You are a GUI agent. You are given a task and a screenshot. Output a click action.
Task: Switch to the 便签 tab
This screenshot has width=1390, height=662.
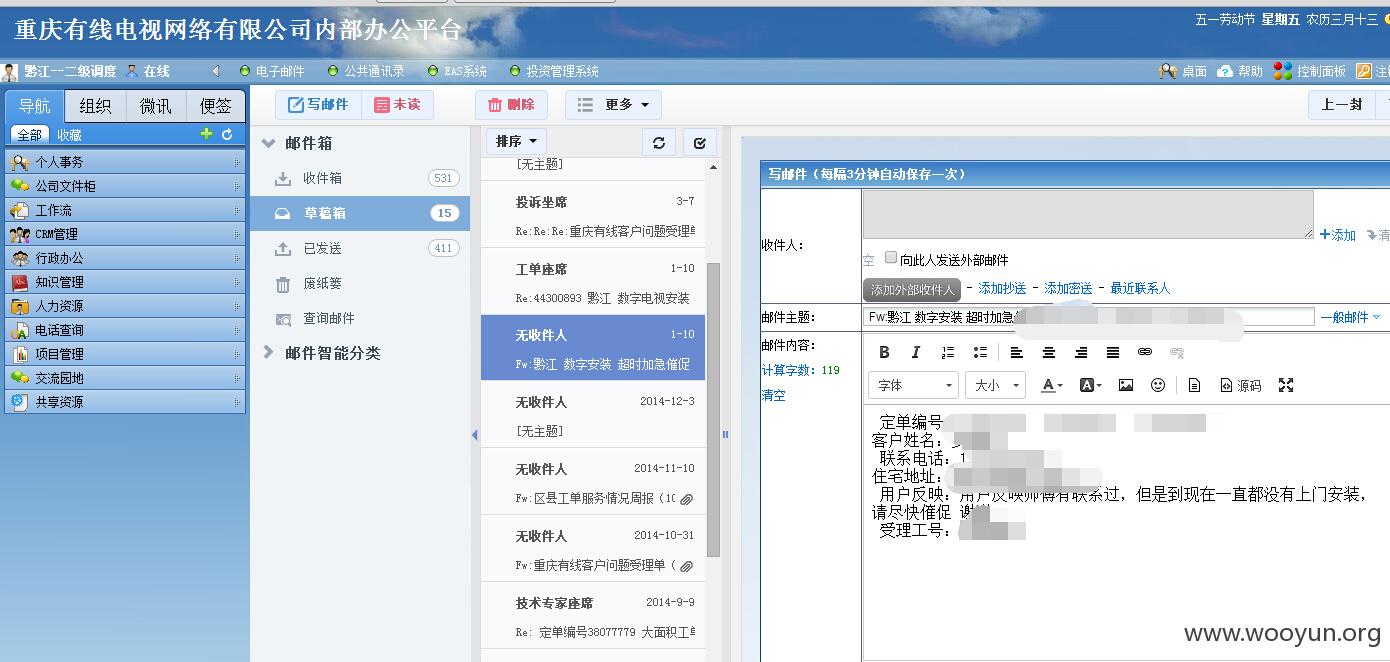(x=216, y=106)
